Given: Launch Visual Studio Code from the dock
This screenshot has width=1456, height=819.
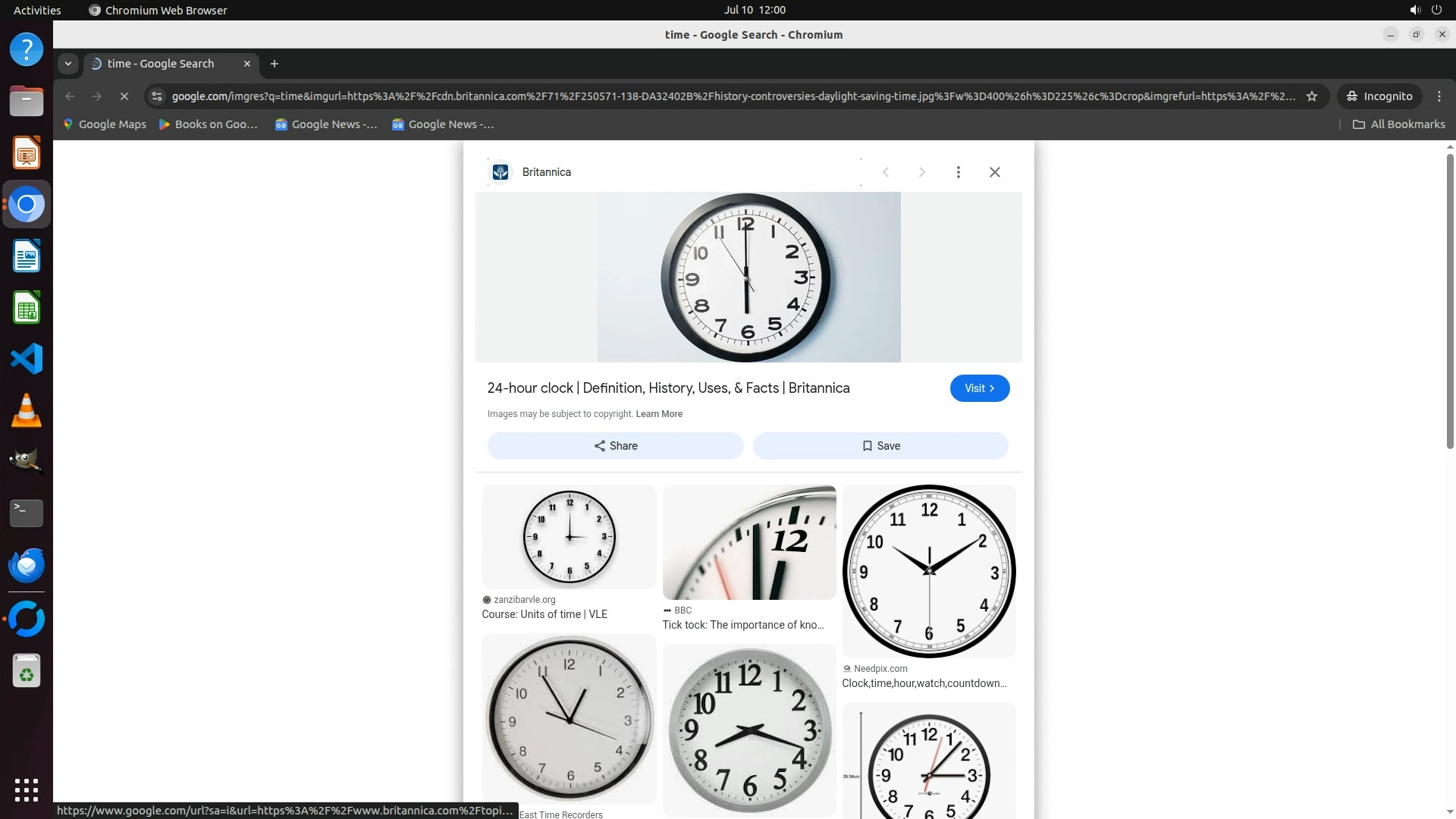Looking at the screenshot, I should point(27,359).
